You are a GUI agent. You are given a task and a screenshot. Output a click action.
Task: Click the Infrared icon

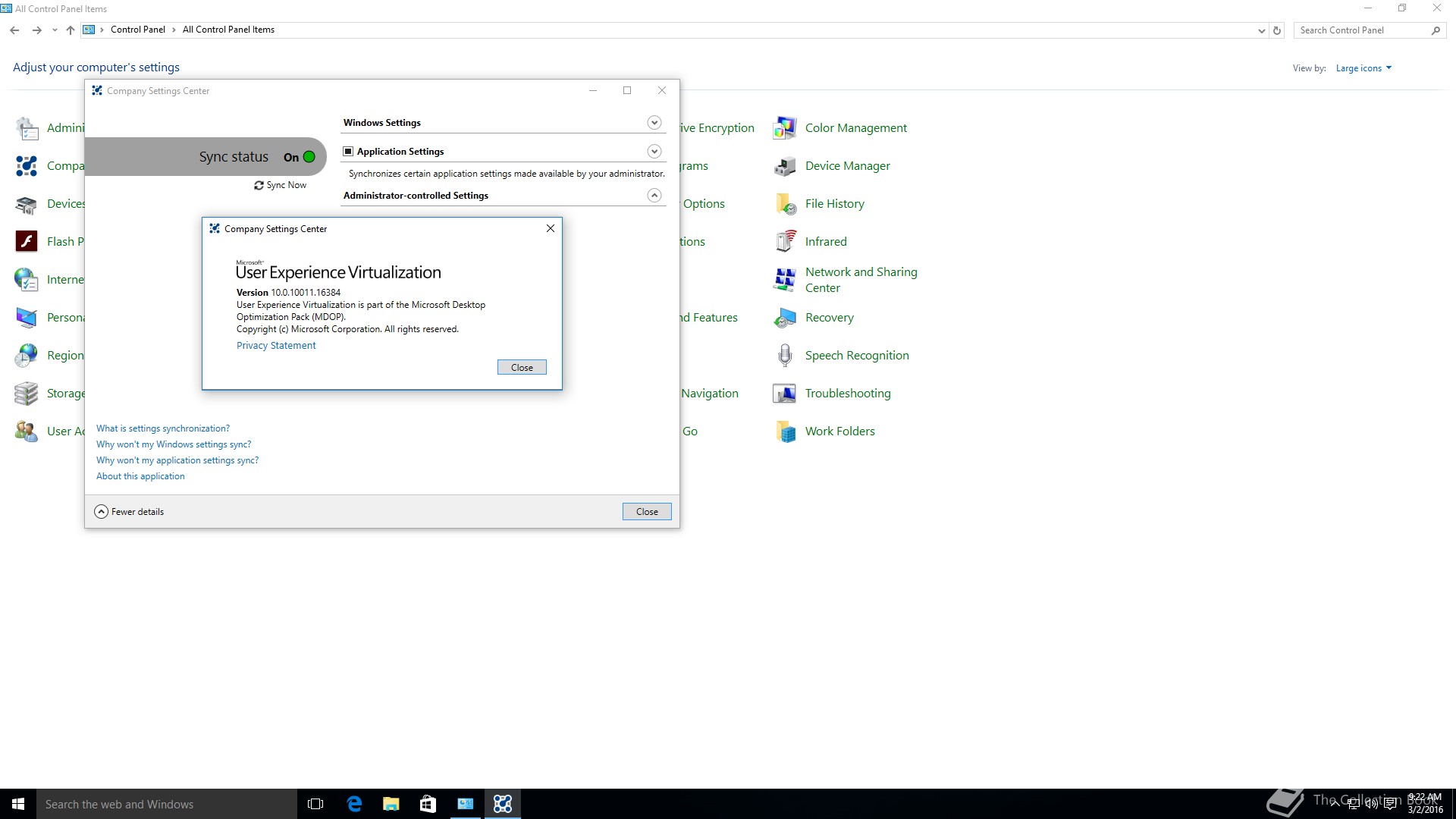785,242
